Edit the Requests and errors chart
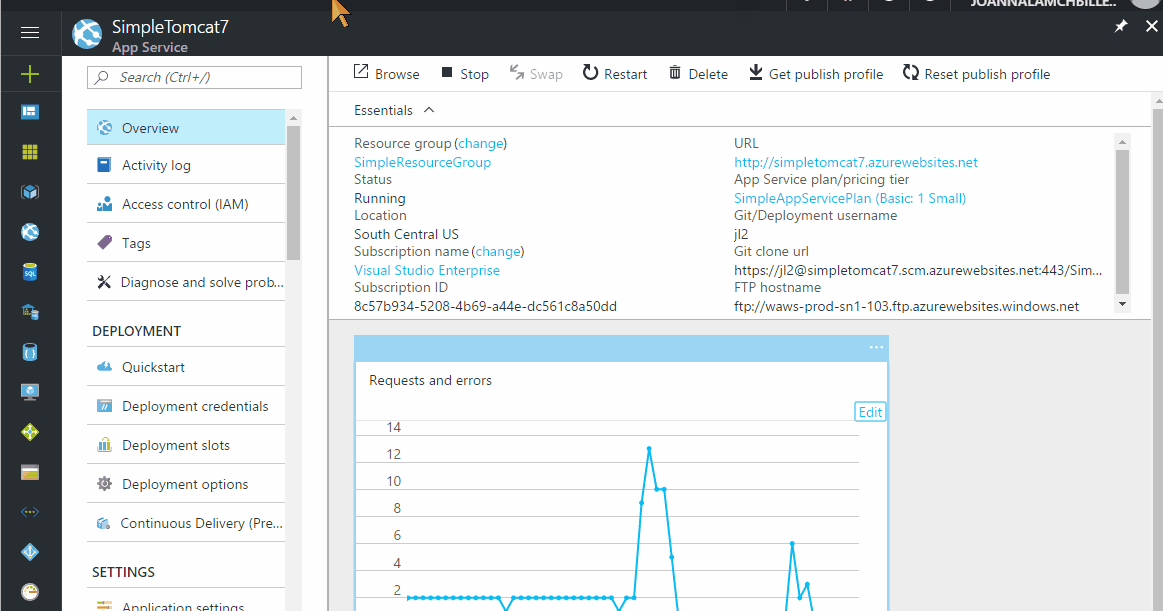 pyautogui.click(x=869, y=411)
